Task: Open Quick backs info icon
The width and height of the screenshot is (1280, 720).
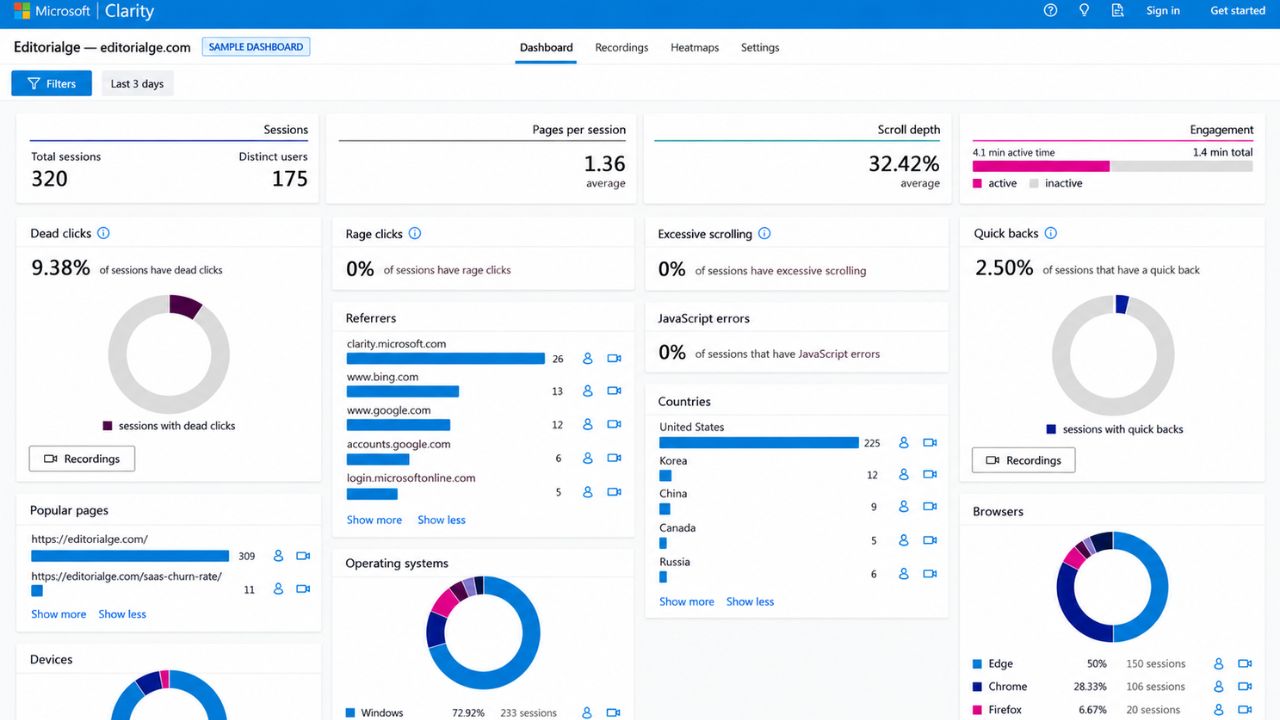Action: (x=1051, y=233)
